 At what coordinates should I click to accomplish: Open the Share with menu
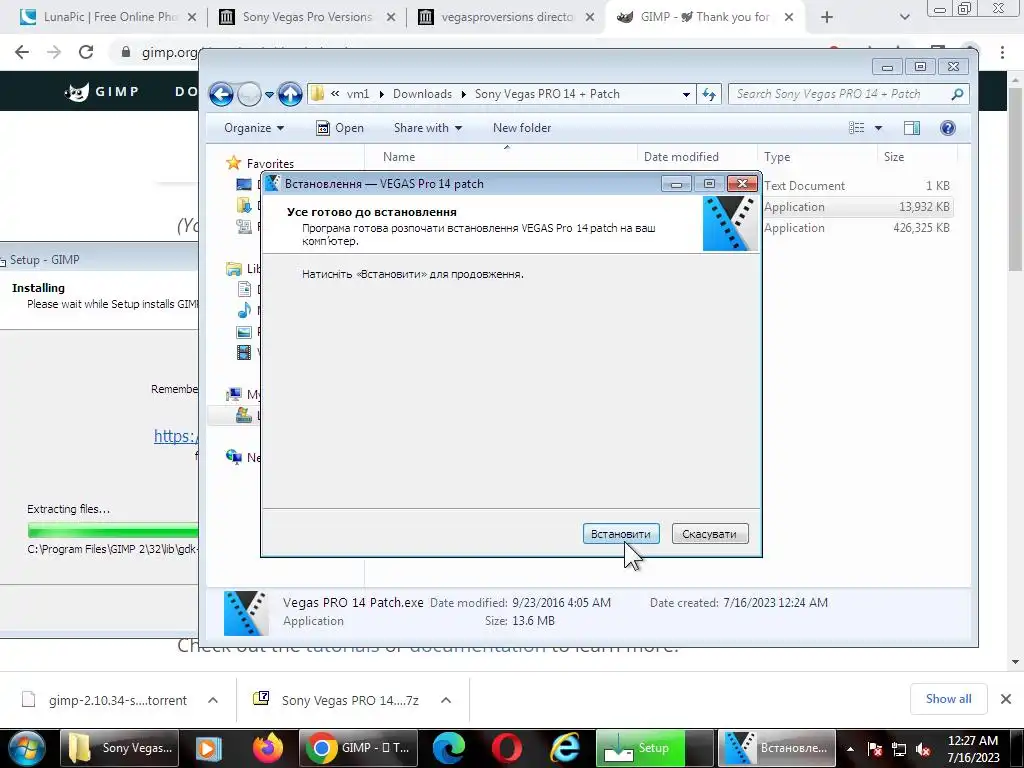click(x=428, y=128)
